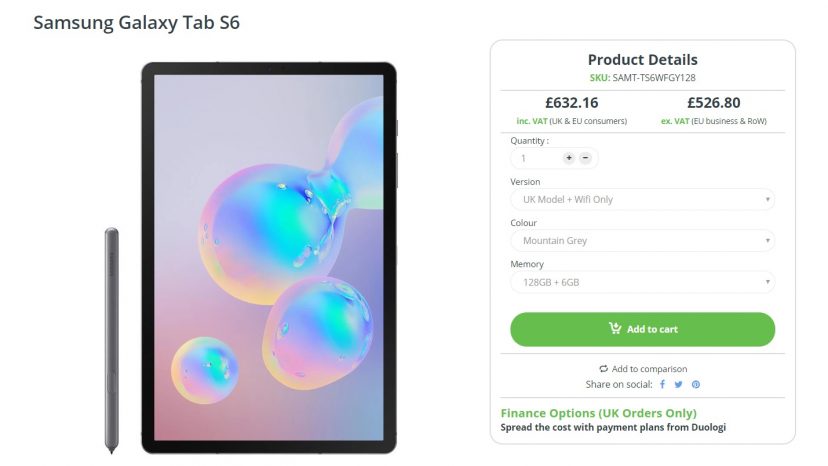
Task: Expand the Colour dropdown showing Mountain Grey
Action: pyautogui.click(x=642, y=241)
